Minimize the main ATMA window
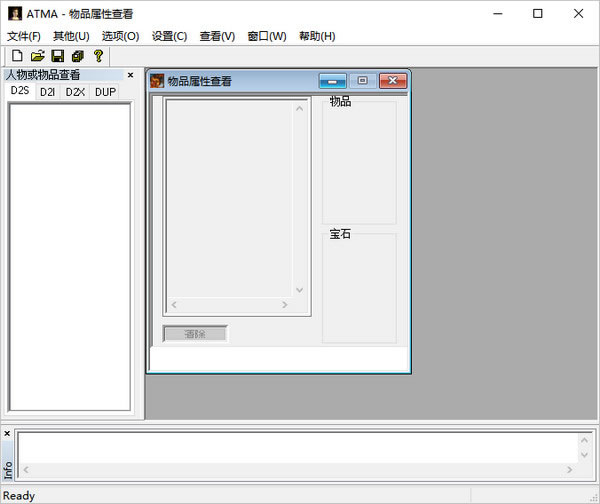This screenshot has height=504, width=600. click(498, 14)
